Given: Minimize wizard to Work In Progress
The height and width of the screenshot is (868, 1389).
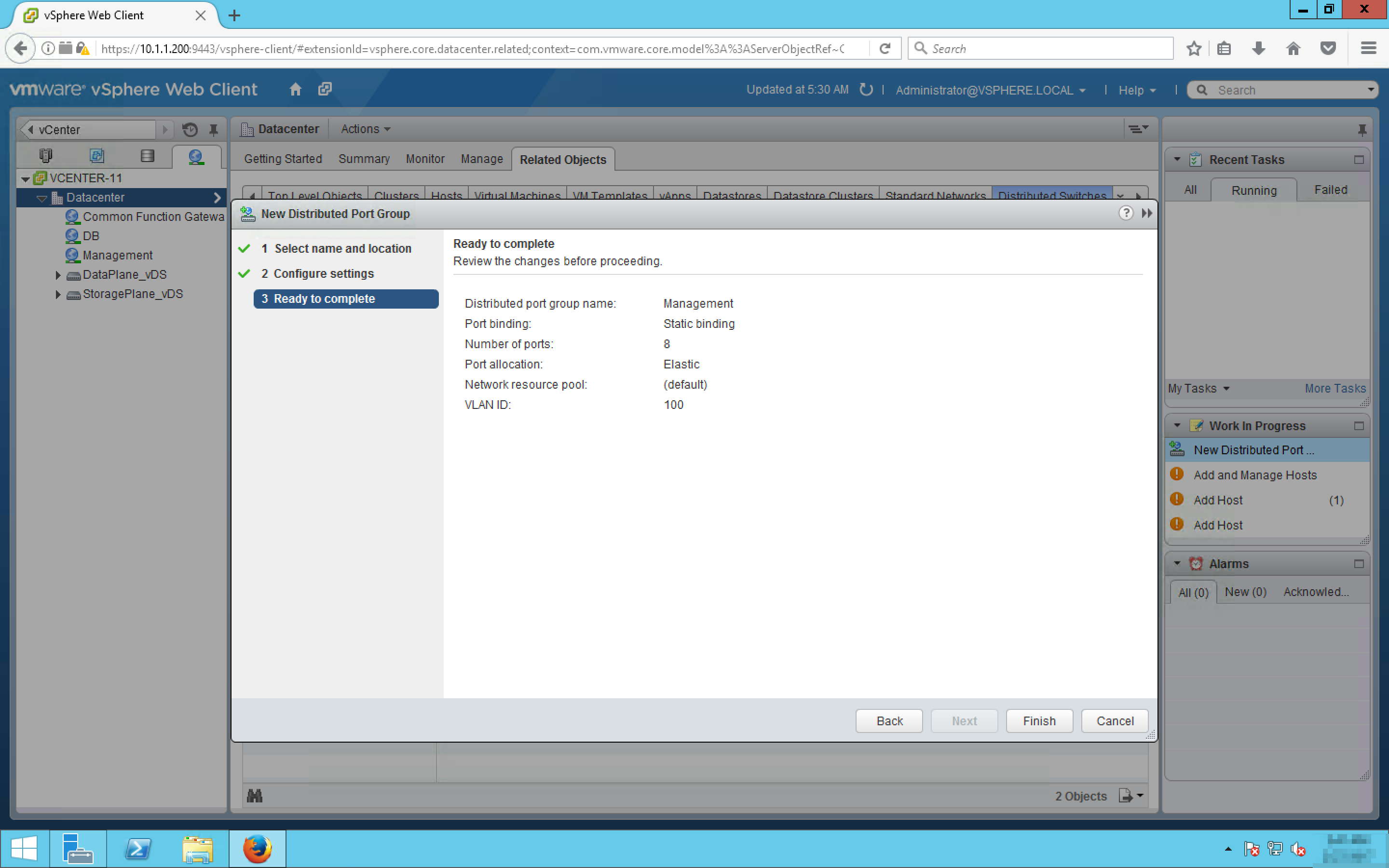Looking at the screenshot, I should [x=1147, y=214].
